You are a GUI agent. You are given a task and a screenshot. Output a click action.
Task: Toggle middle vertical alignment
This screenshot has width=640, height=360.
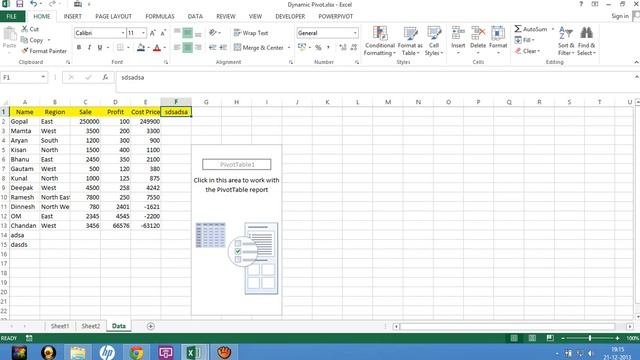pos(187,33)
